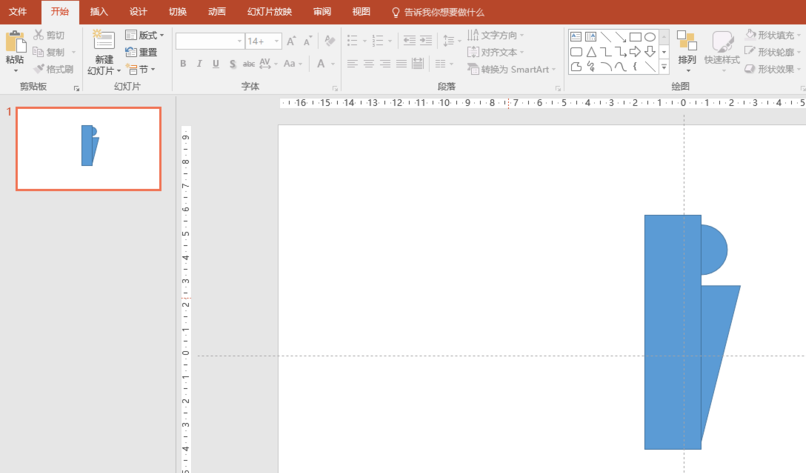This screenshot has width=806, height=473.
Task: Open the font size dropdown
Action: click(x=277, y=41)
